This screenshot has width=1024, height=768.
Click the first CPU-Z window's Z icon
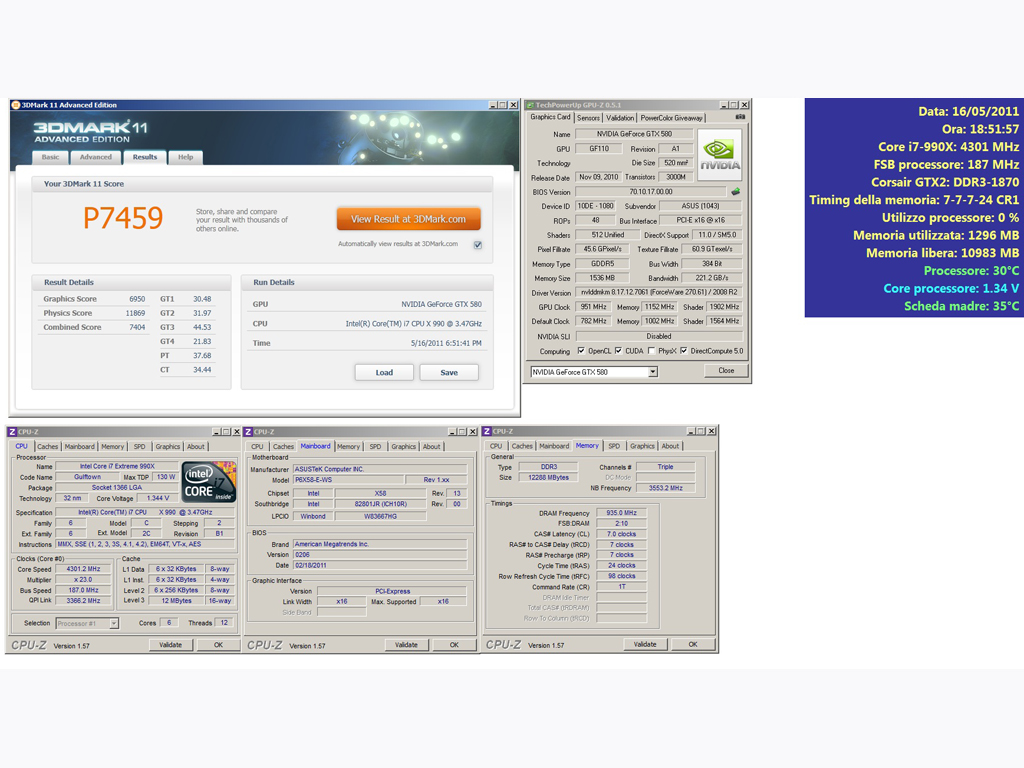(12, 432)
